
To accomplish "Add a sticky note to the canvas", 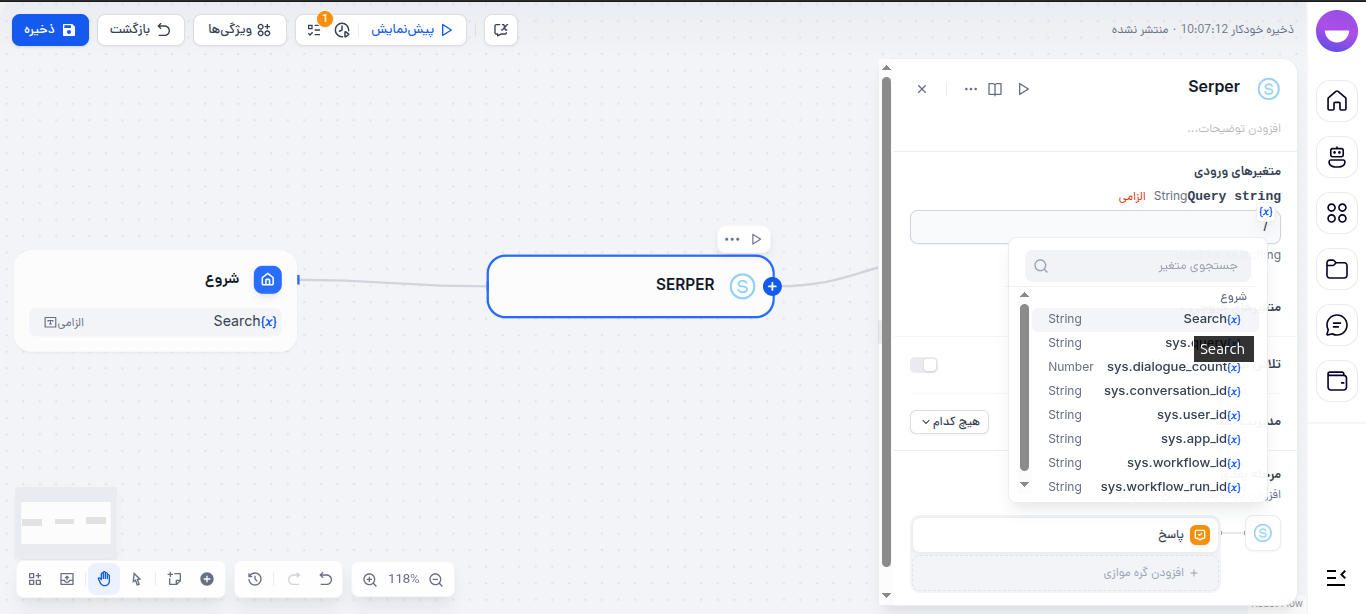I will tap(173, 579).
